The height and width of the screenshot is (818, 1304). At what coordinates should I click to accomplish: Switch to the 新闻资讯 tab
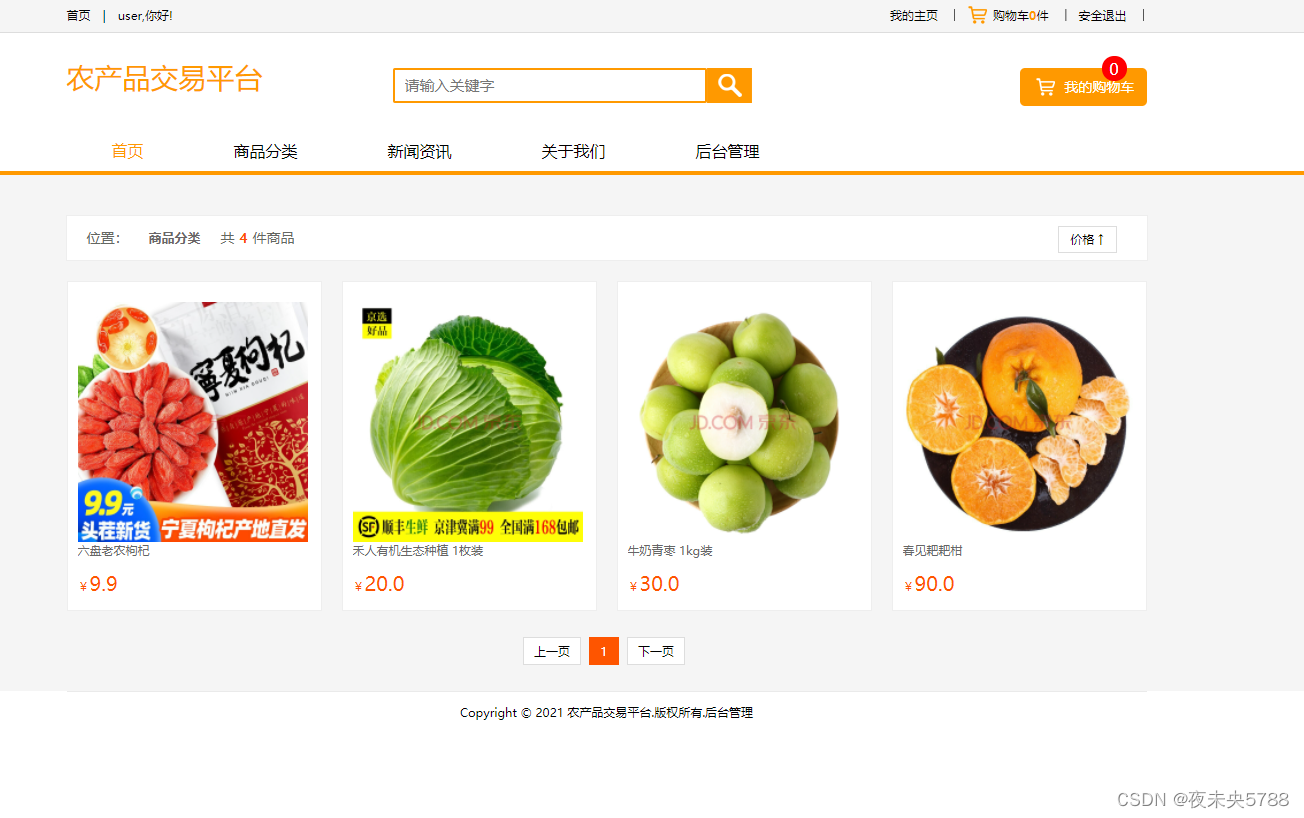coord(419,152)
